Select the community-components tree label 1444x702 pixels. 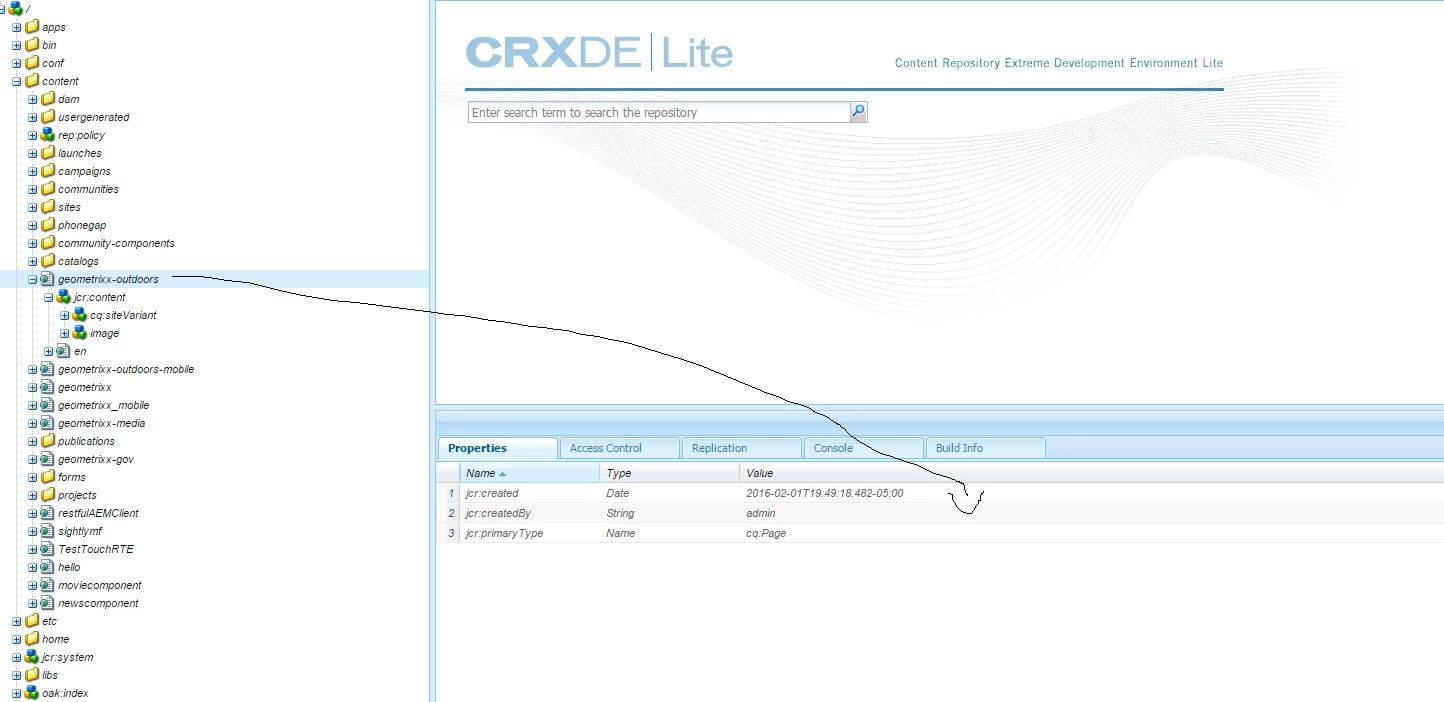pyautogui.click(x=116, y=243)
